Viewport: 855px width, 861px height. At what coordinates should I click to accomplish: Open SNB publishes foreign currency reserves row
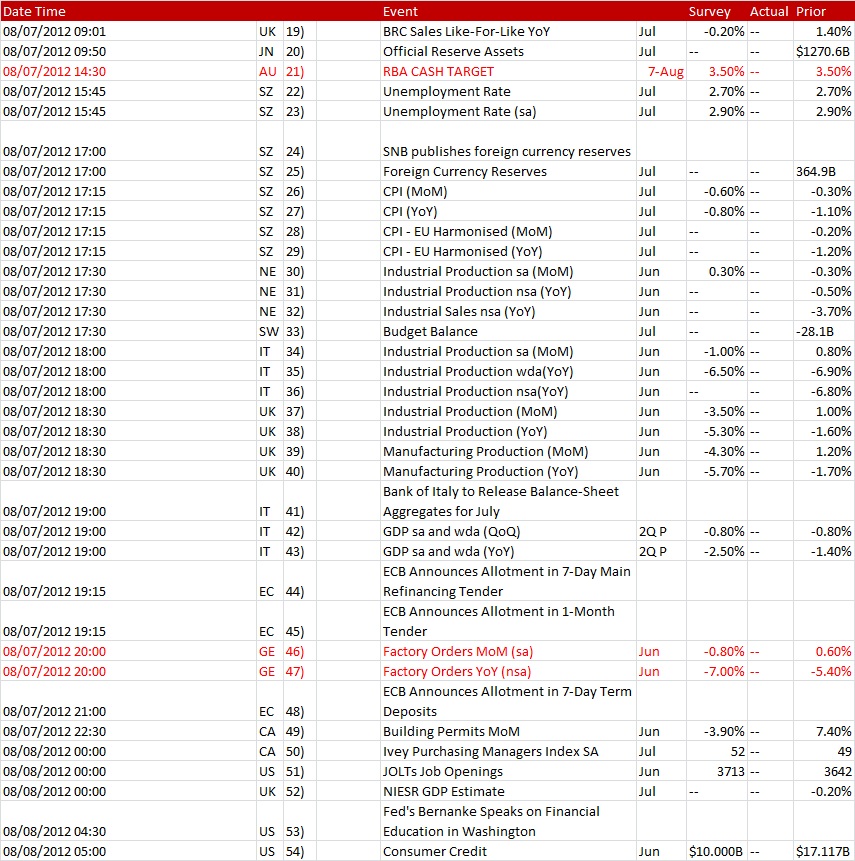pyautogui.click(x=506, y=151)
